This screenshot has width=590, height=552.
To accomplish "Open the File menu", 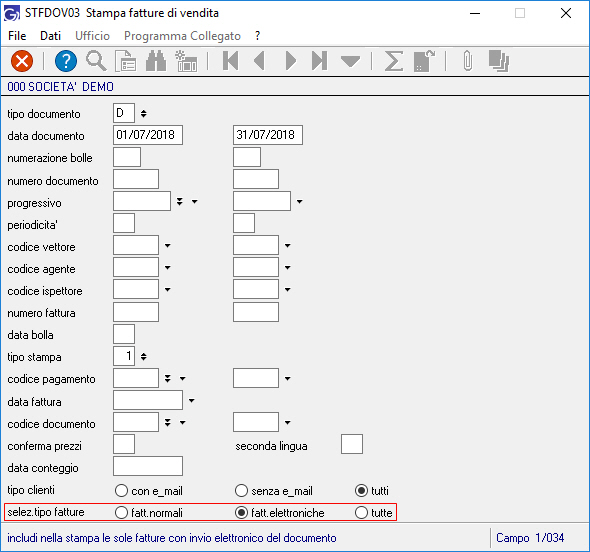I will click(17, 36).
